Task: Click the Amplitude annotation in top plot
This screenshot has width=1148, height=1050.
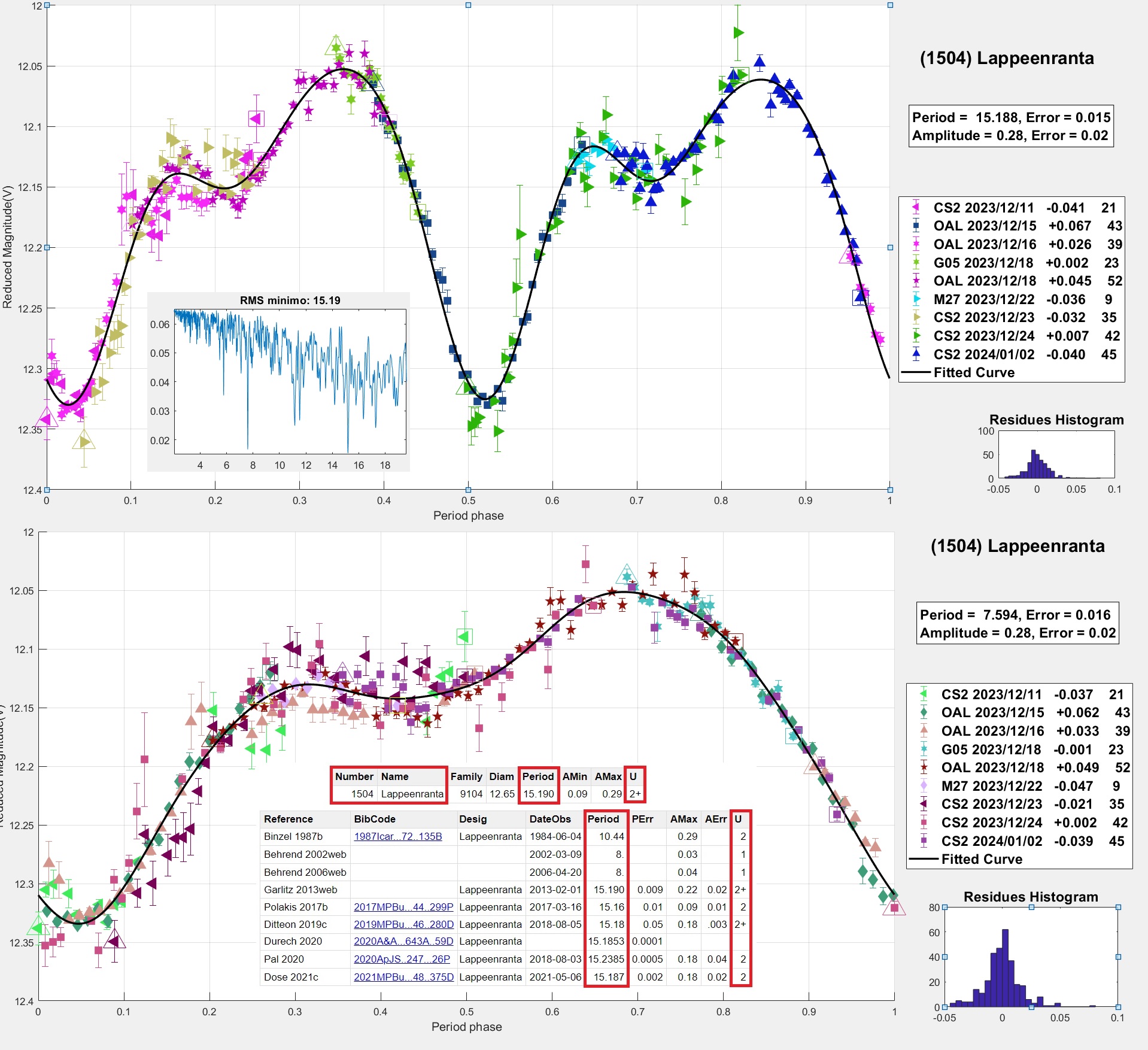Action: pos(1010,135)
